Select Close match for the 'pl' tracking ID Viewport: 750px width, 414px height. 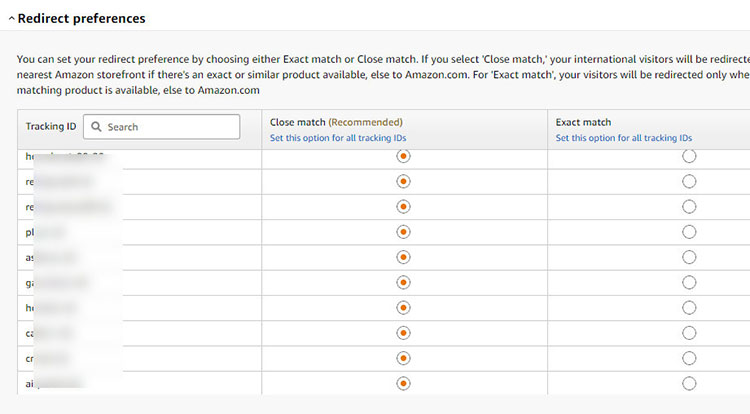pyautogui.click(x=403, y=232)
